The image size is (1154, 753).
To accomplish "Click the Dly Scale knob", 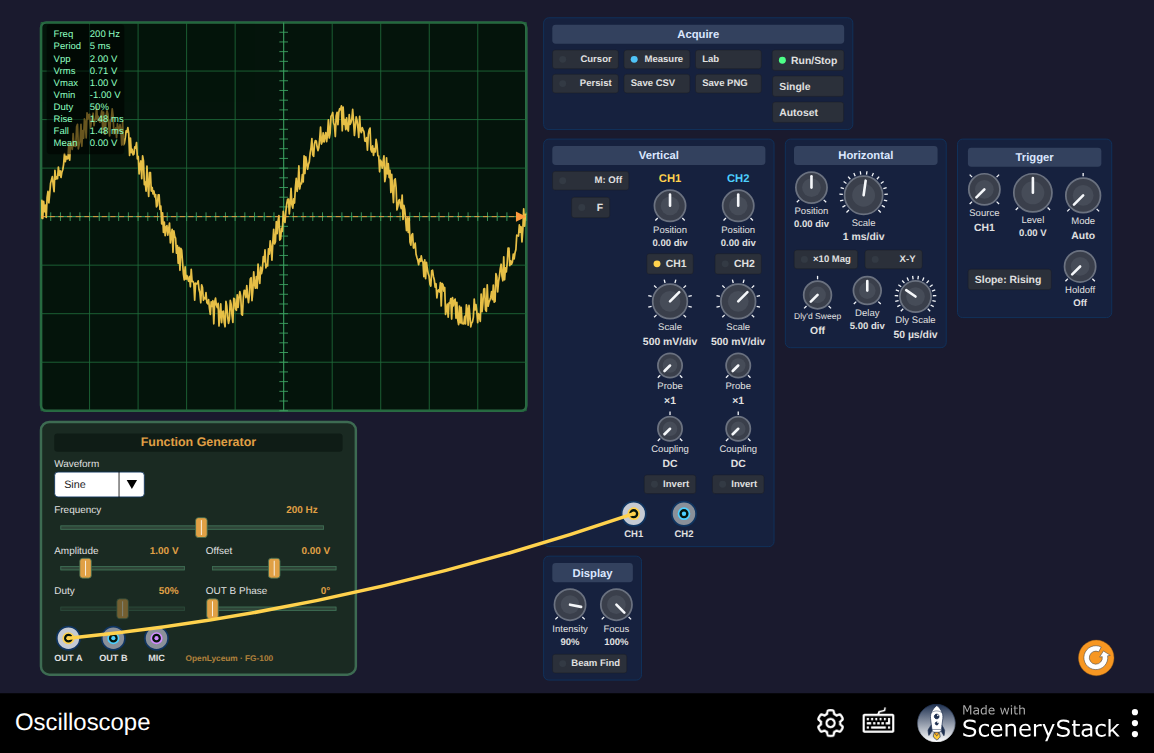I will (x=915, y=296).
